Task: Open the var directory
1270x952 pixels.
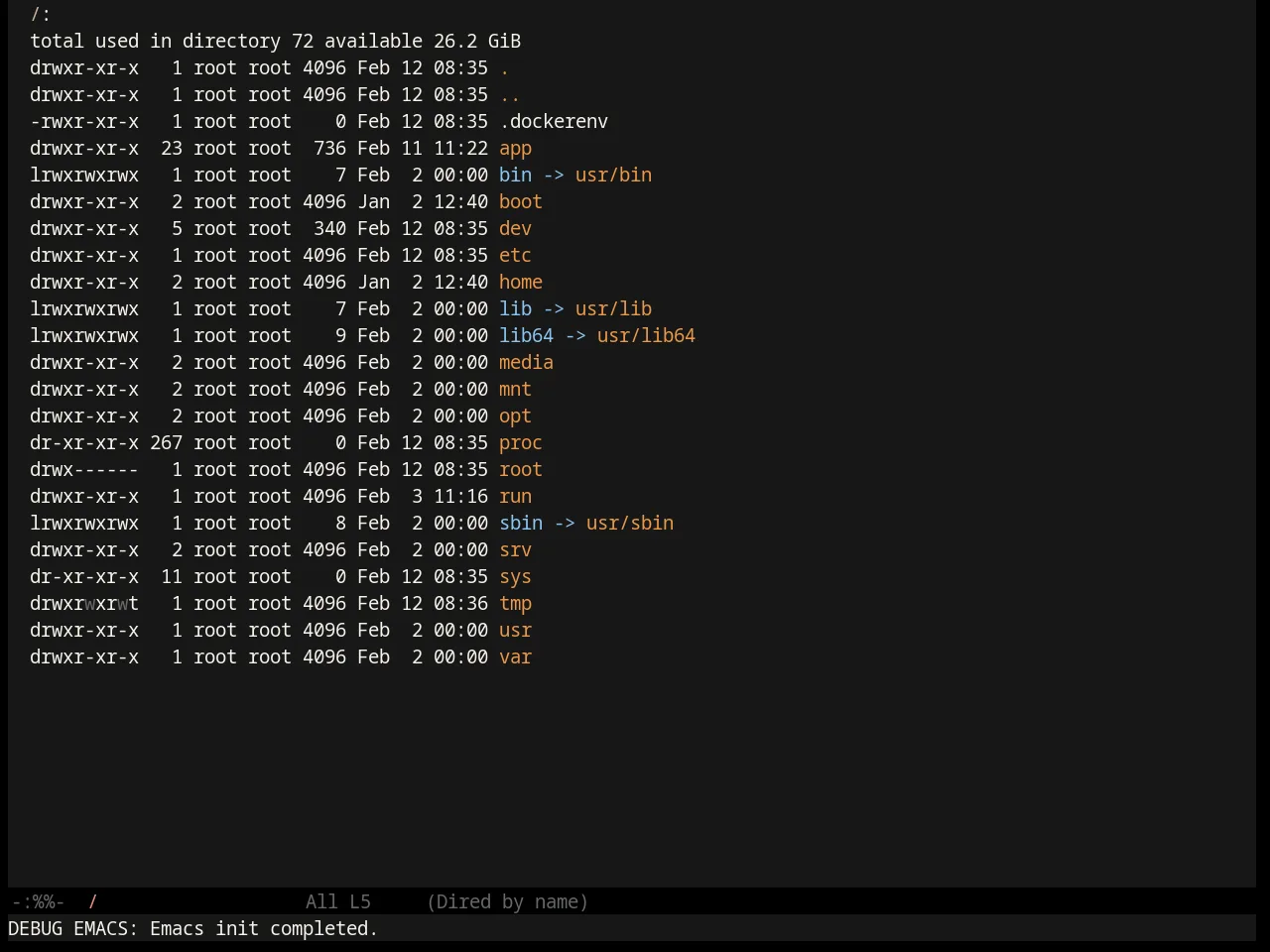Action: point(515,656)
